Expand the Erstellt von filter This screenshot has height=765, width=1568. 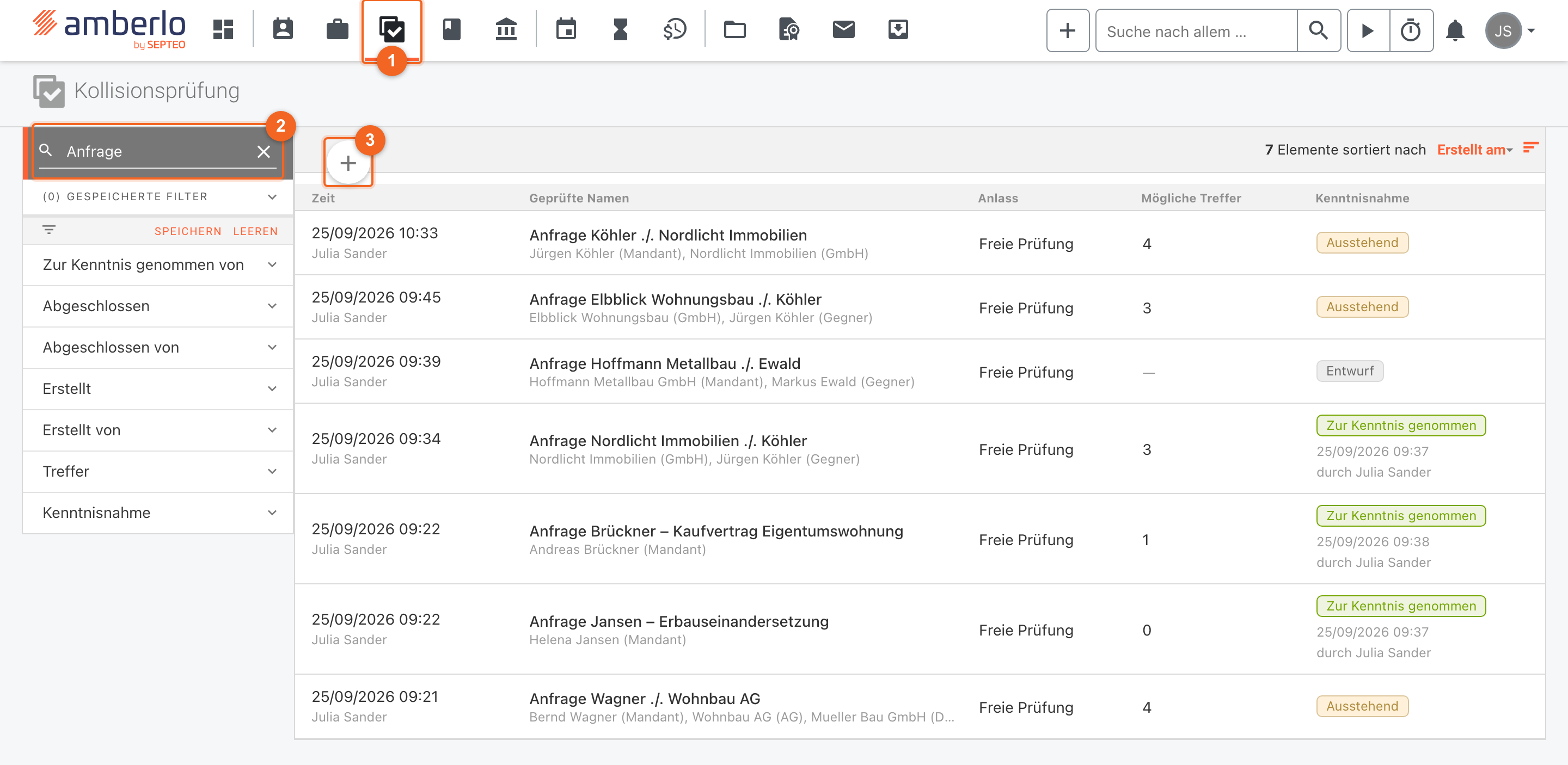click(158, 430)
